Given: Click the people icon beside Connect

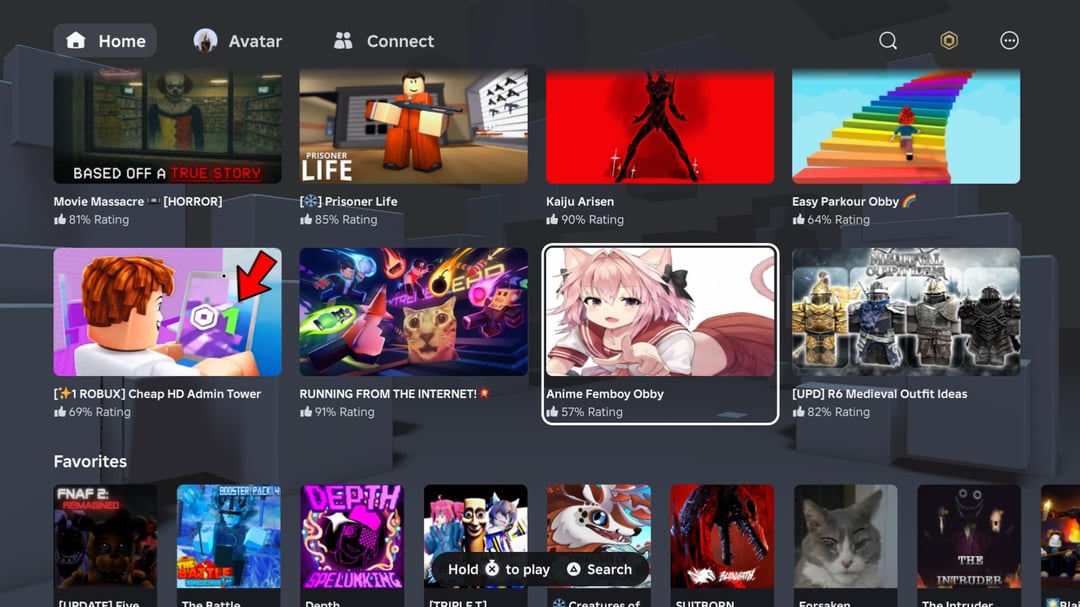Looking at the screenshot, I should pyautogui.click(x=343, y=41).
